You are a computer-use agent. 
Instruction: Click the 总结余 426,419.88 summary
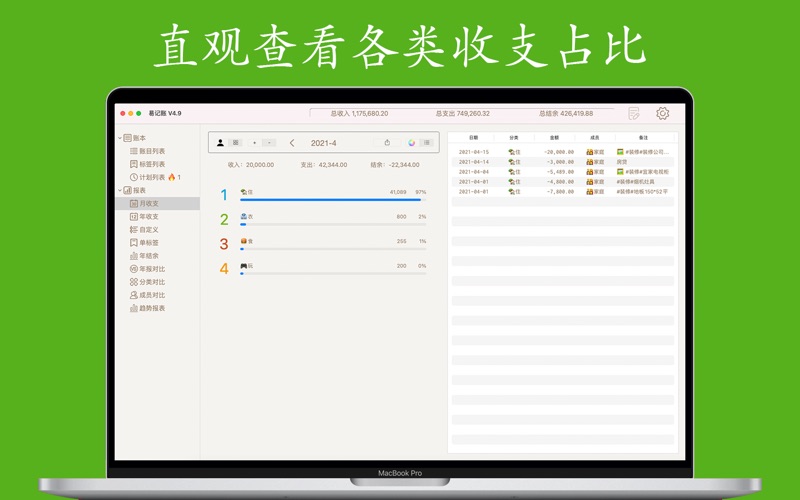(566, 114)
